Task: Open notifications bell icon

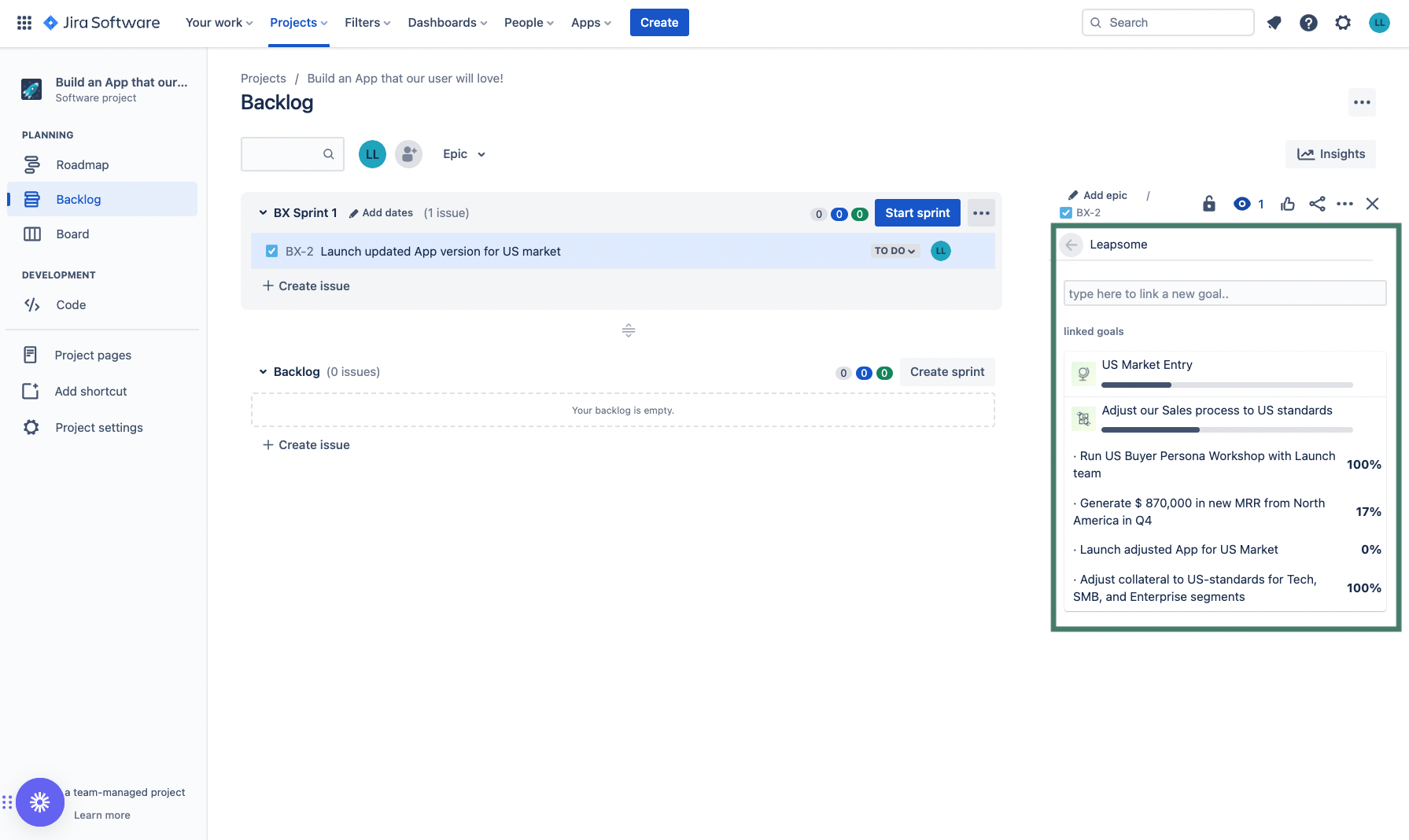Action: (1274, 23)
